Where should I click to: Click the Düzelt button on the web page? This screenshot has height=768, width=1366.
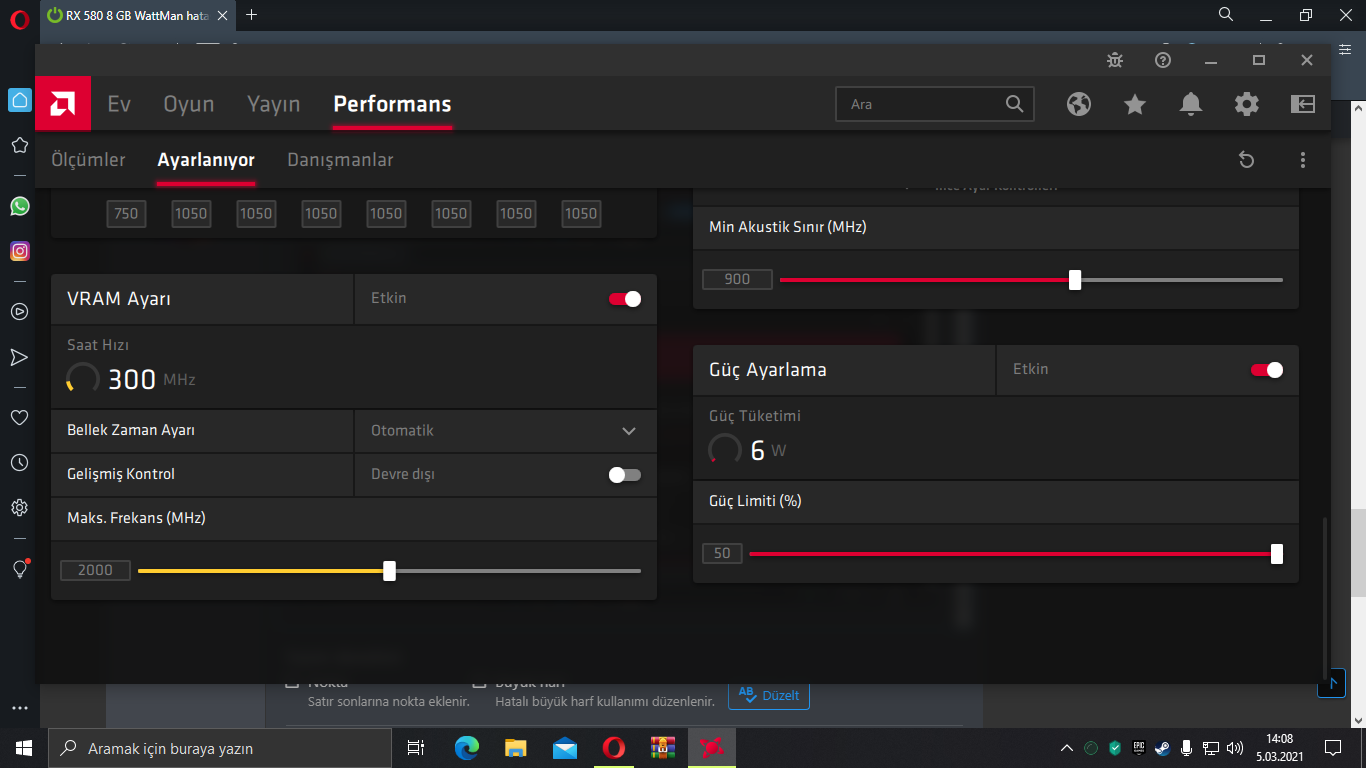pos(768,696)
